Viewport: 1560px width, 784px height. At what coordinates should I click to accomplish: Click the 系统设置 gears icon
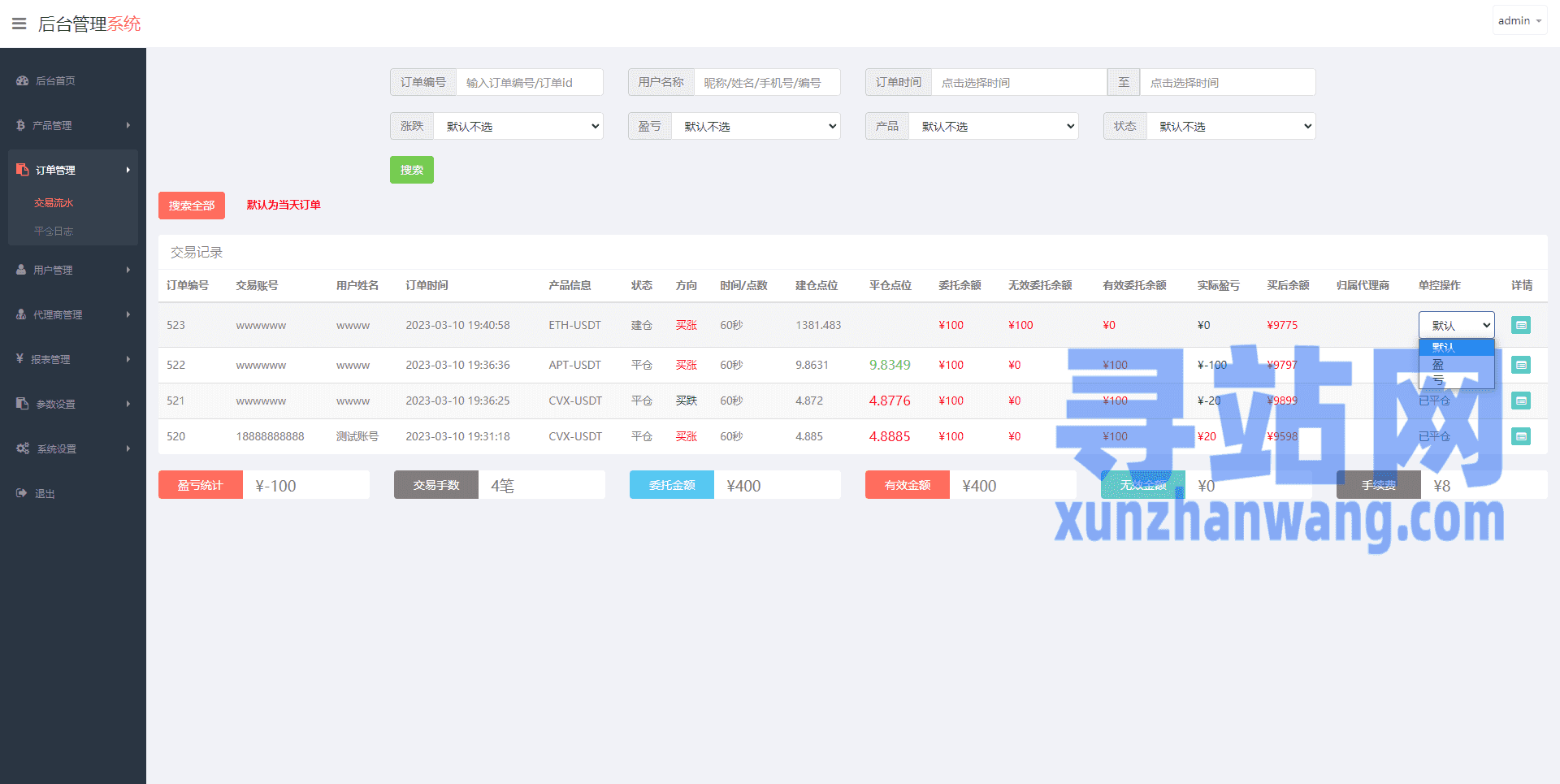click(22, 448)
